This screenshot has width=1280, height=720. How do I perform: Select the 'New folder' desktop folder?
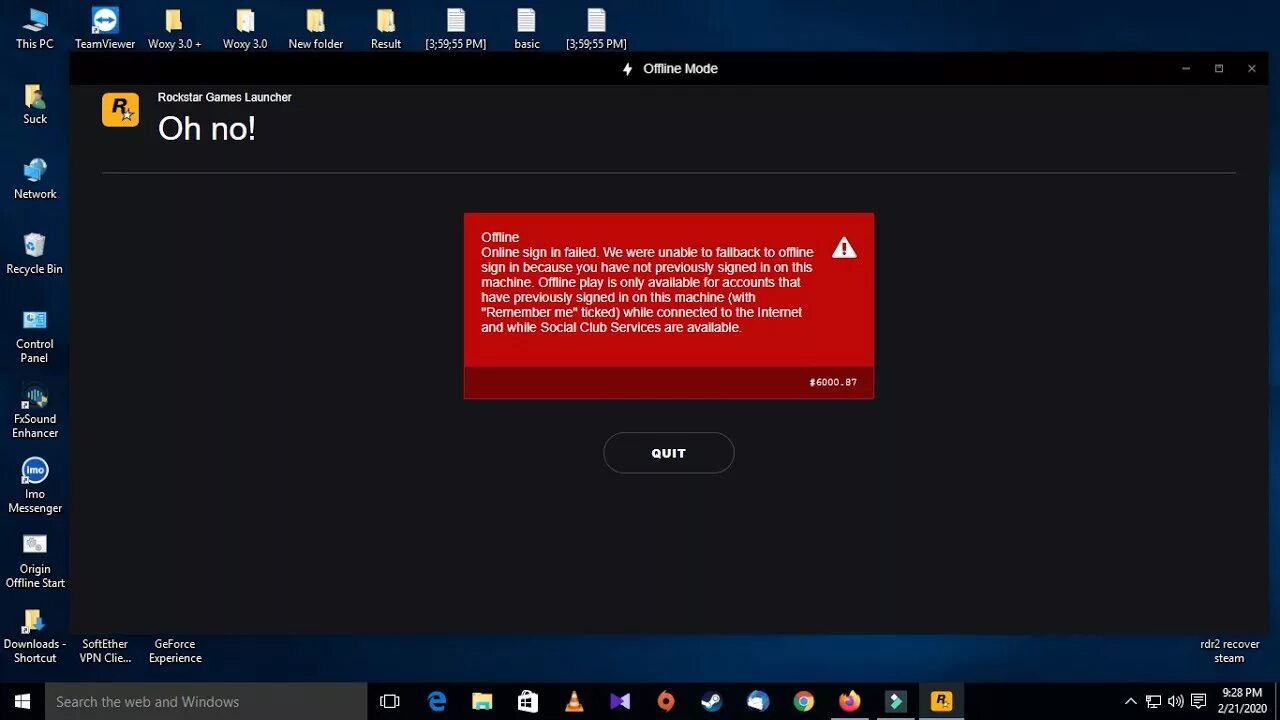[316, 28]
